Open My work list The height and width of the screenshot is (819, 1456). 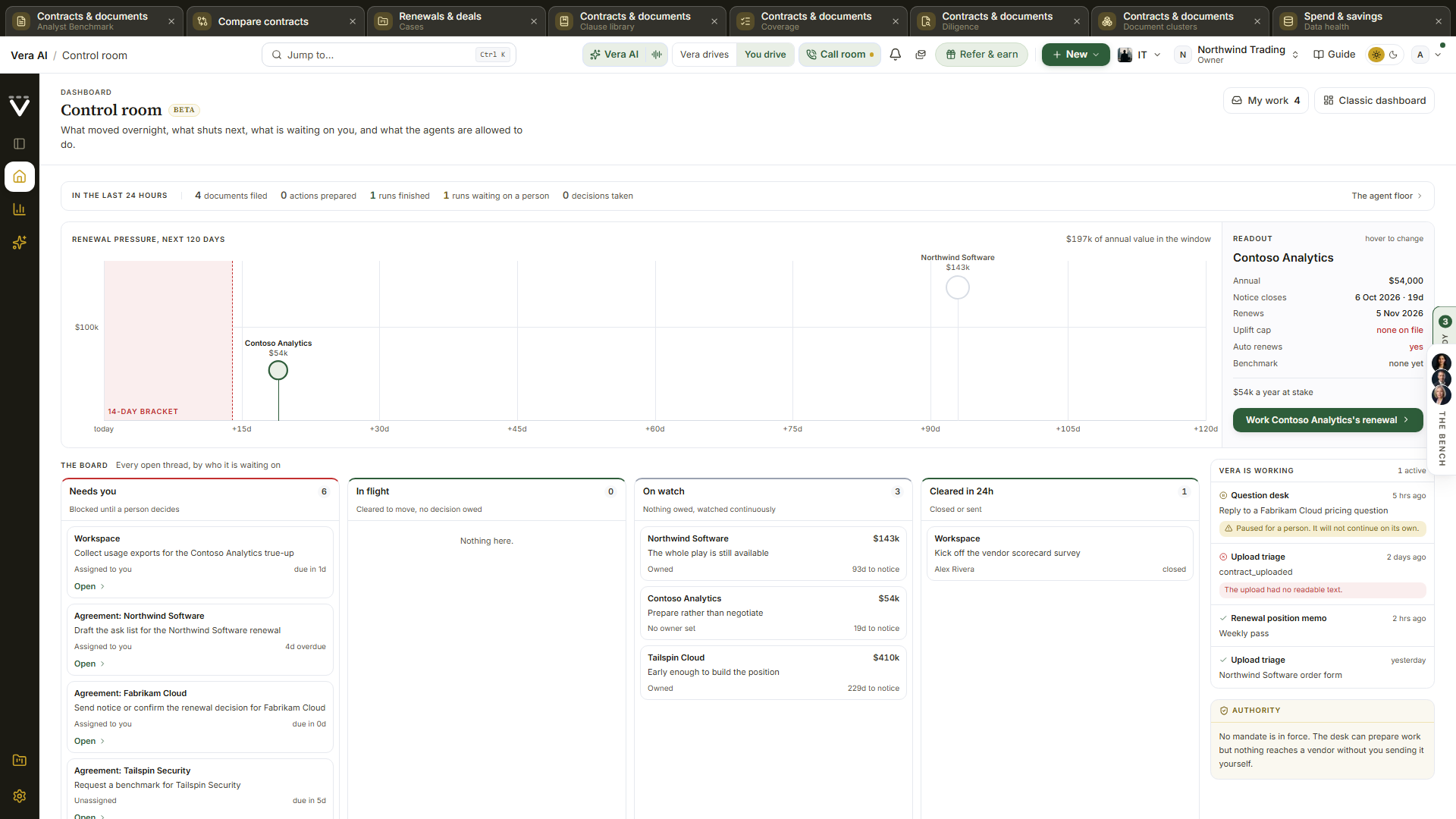[x=1266, y=100]
